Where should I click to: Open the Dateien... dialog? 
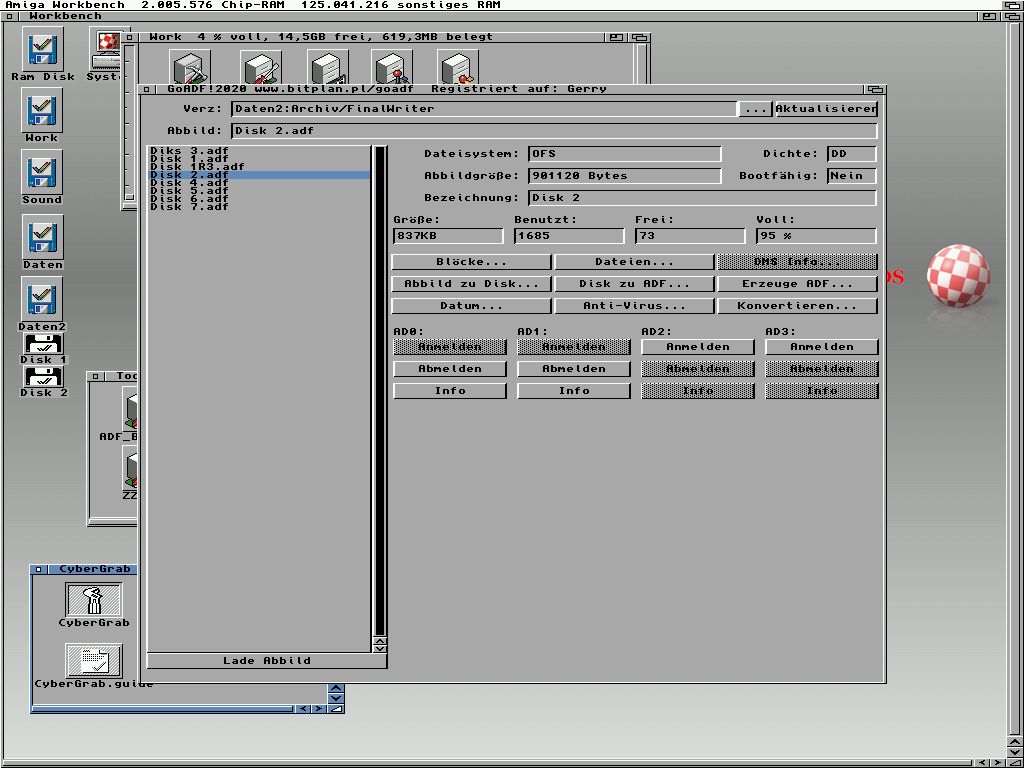click(x=634, y=262)
